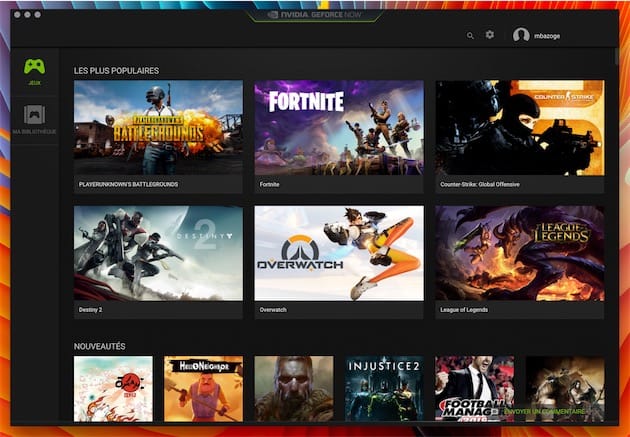This screenshot has width=630, height=437.
Task: Open the League of Legends artwork
Action: click(x=520, y=253)
